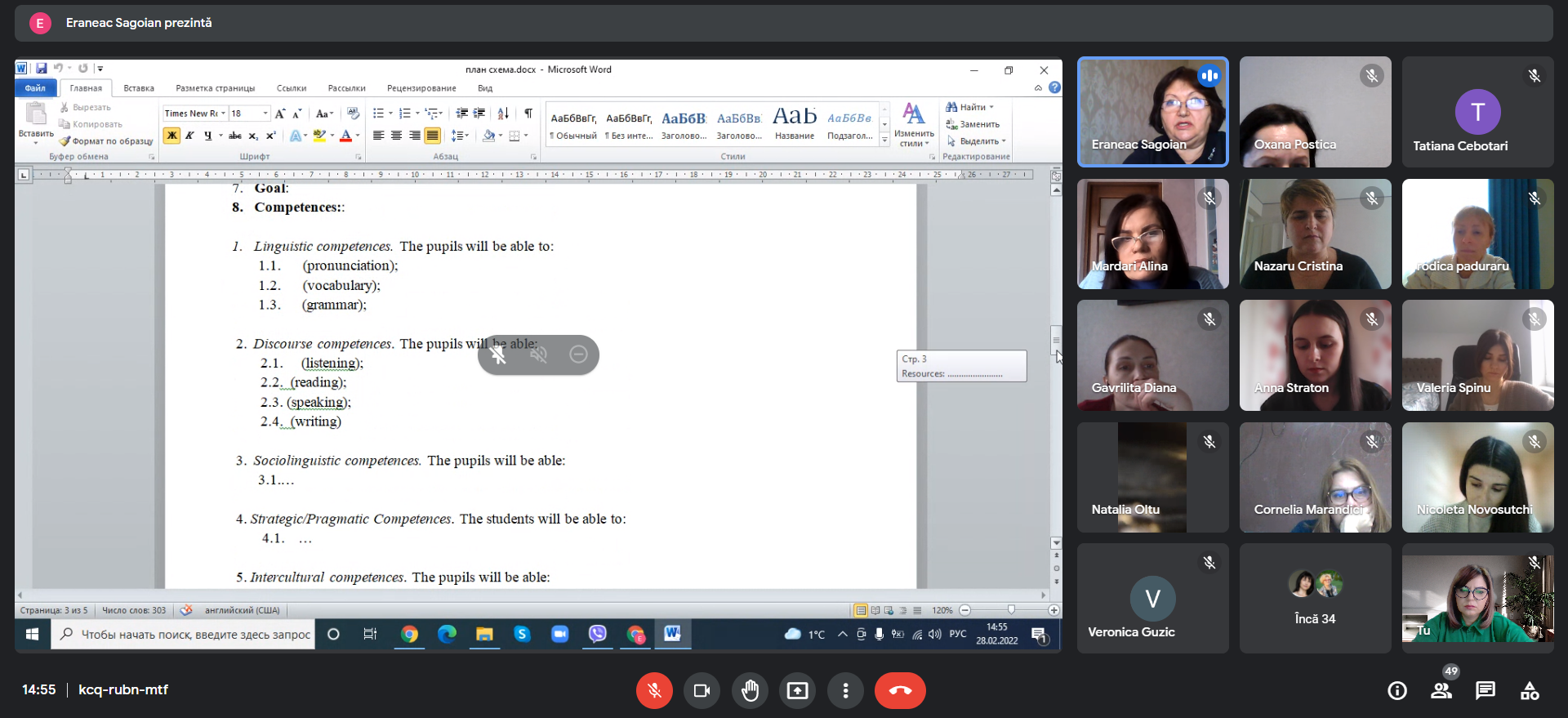Open the activities icon
Image resolution: width=1568 pixels, height=718 pixels.
tap(1529, 691)
